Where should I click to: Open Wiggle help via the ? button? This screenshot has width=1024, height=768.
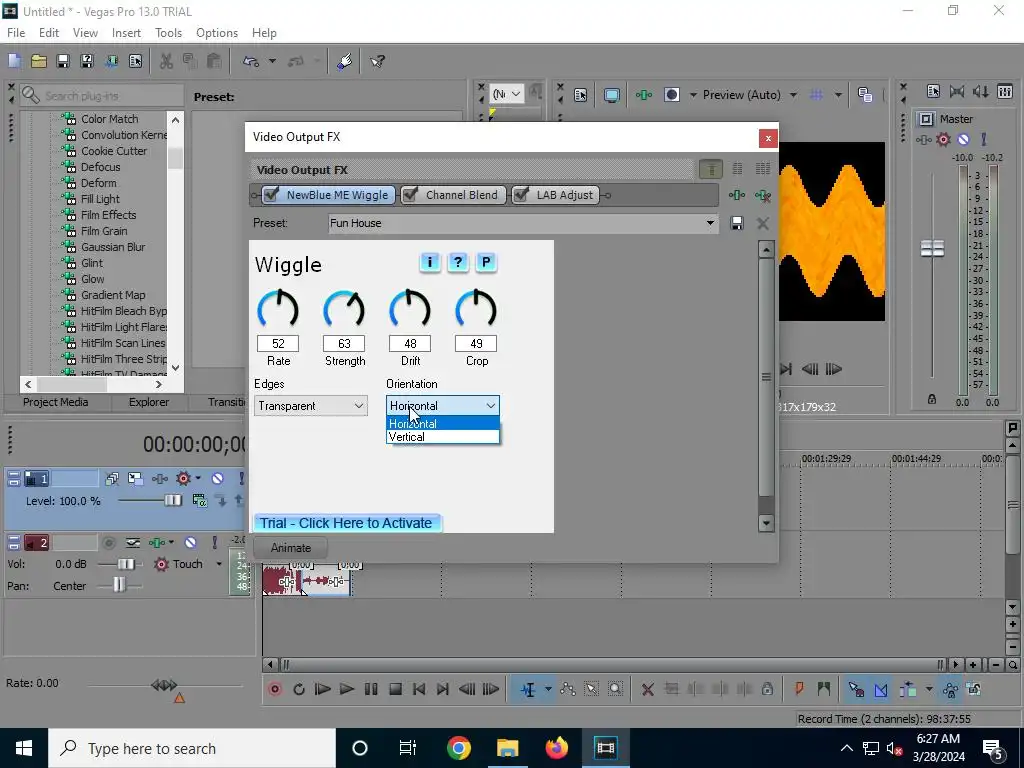[458, 263]
